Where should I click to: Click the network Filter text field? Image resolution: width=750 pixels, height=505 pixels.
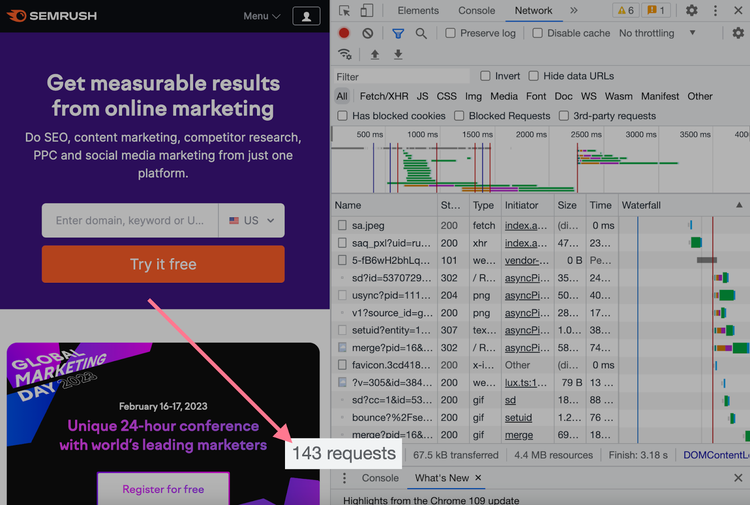point(401,77)
